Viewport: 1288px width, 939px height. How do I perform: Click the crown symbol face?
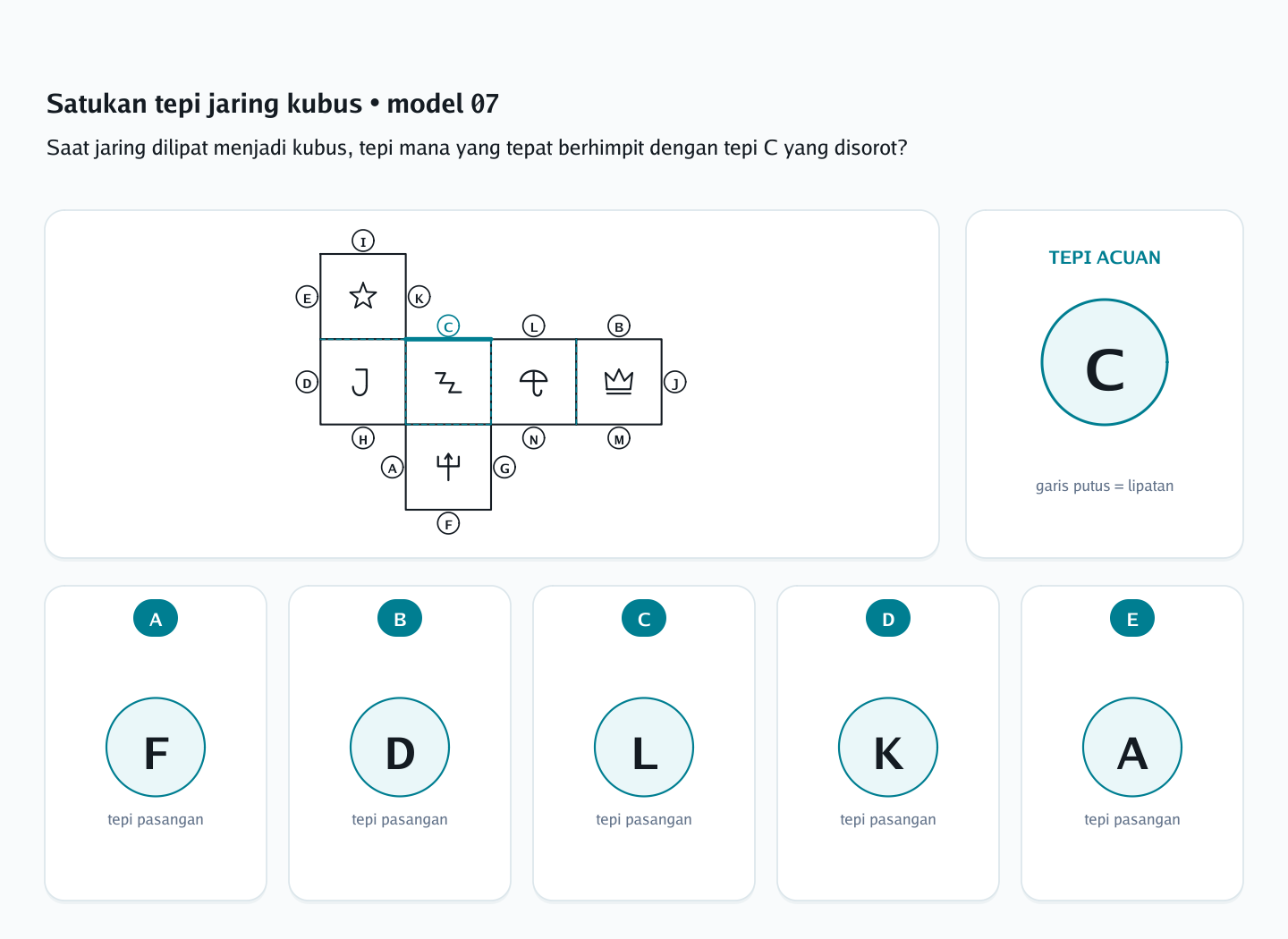point(619,382)
